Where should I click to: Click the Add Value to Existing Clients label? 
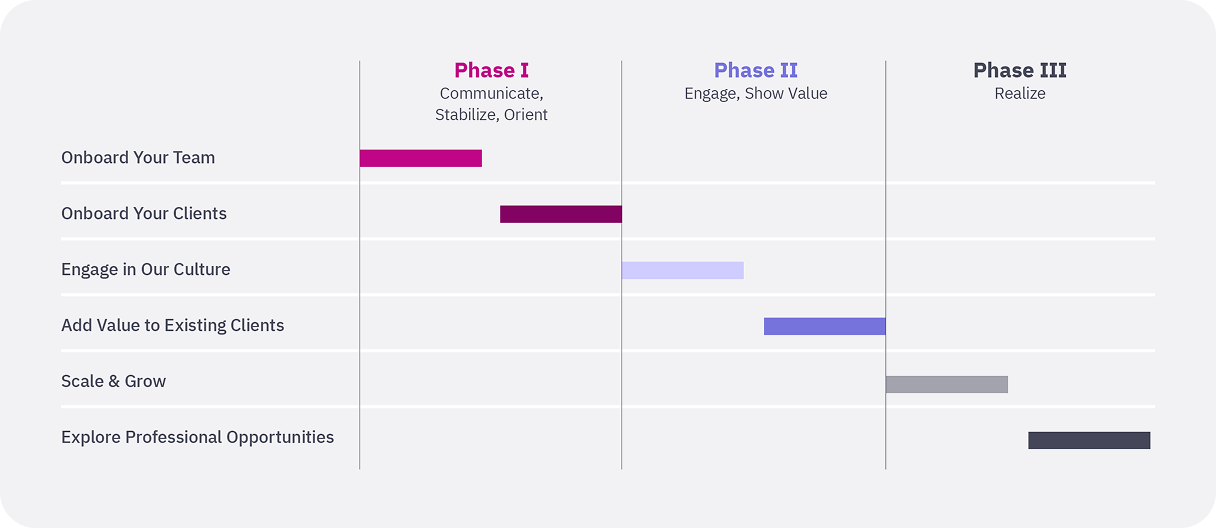[172, 325]
